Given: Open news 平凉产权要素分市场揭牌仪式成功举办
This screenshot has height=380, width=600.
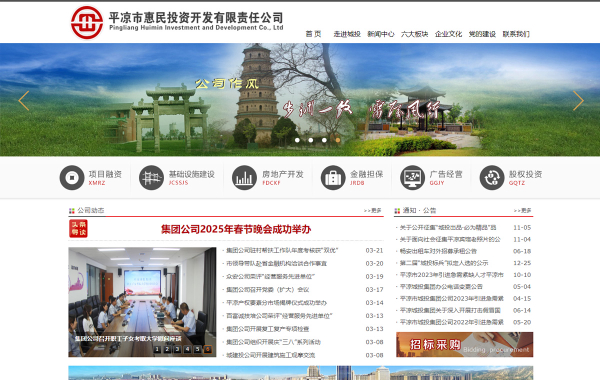Looking at the screenshot, I should click(276, 303).
